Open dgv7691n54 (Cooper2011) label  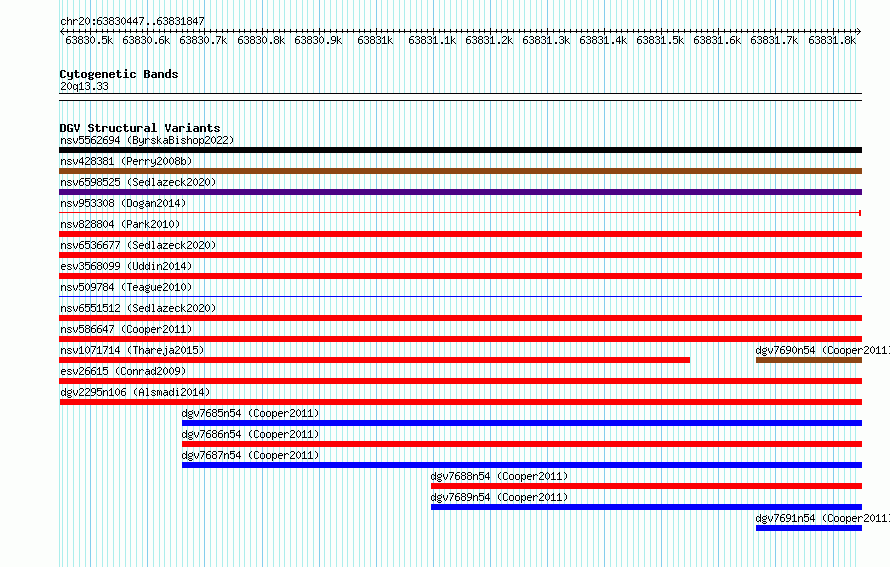822,518
